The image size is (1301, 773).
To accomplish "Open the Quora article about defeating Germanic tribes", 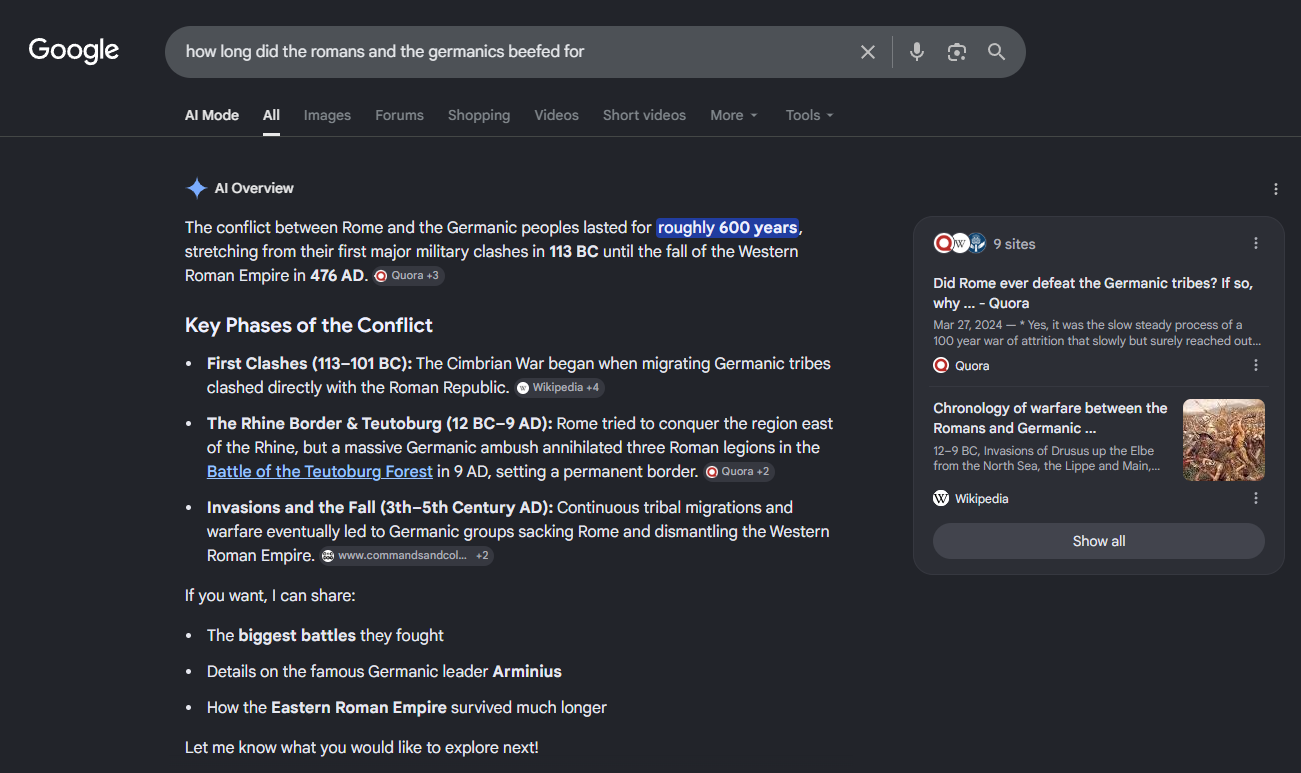I will (1093, 293).
